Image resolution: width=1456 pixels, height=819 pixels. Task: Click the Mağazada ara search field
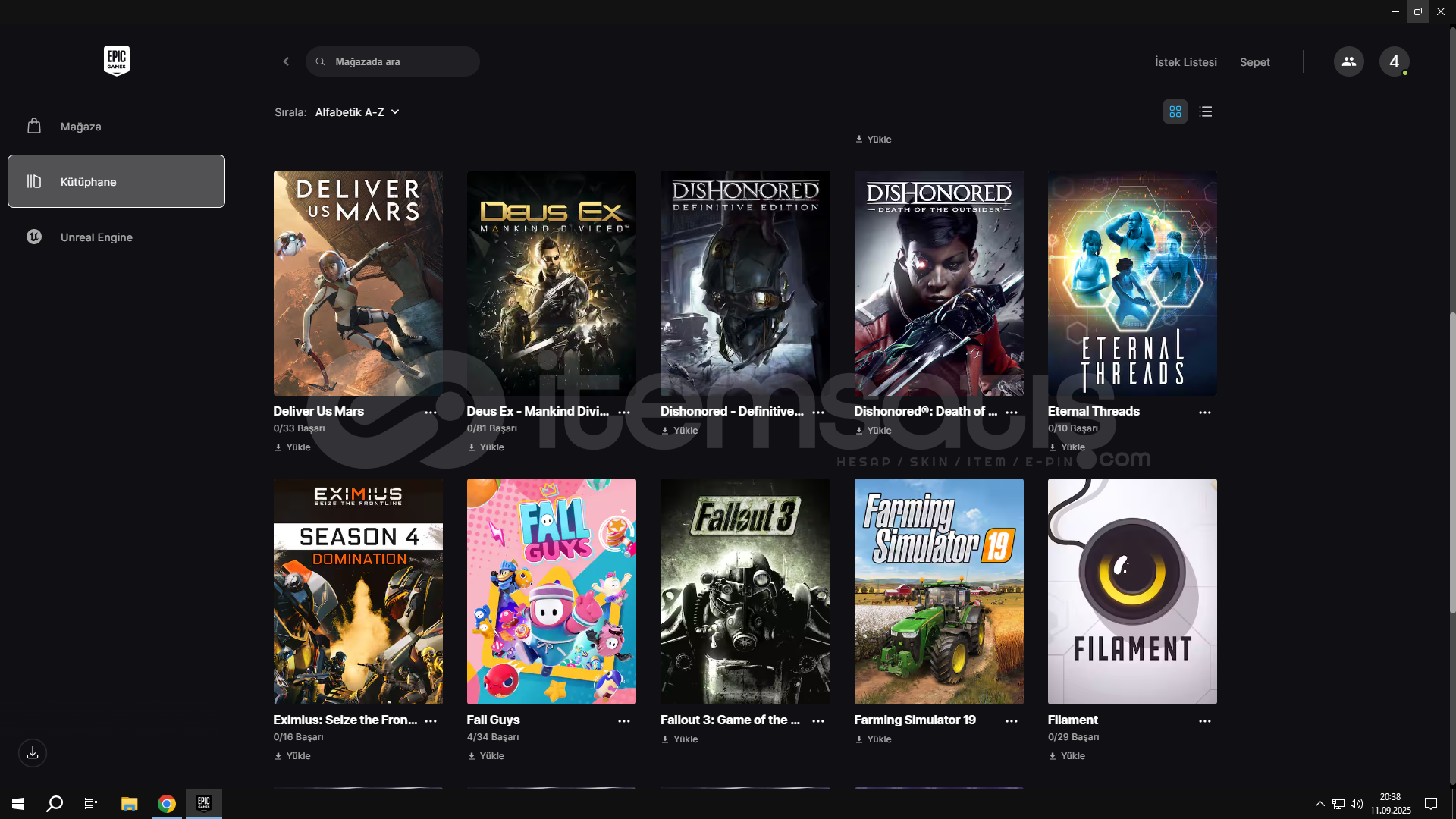coord(393,61)
